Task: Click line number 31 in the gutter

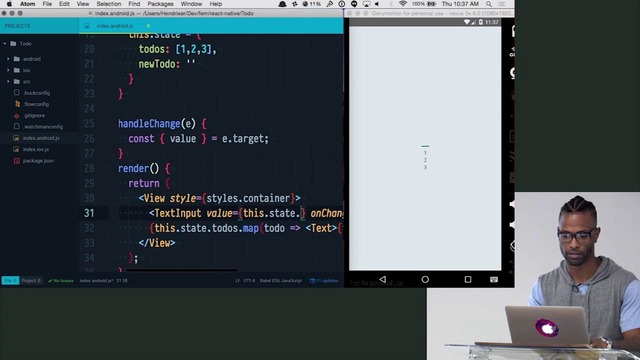Action: (x=89, y=213)
